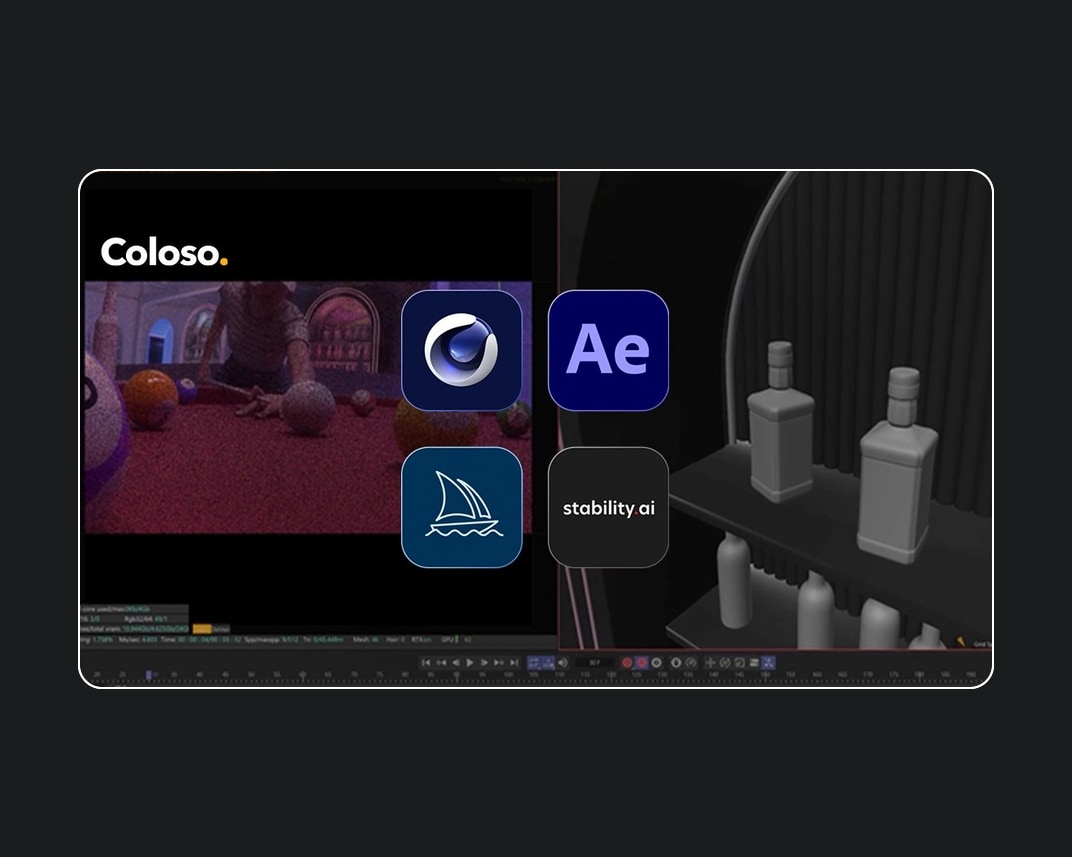The image size is (1072, 857).
Task: Click the stability.ai logo tile
Action: click(x=608, y=507)
